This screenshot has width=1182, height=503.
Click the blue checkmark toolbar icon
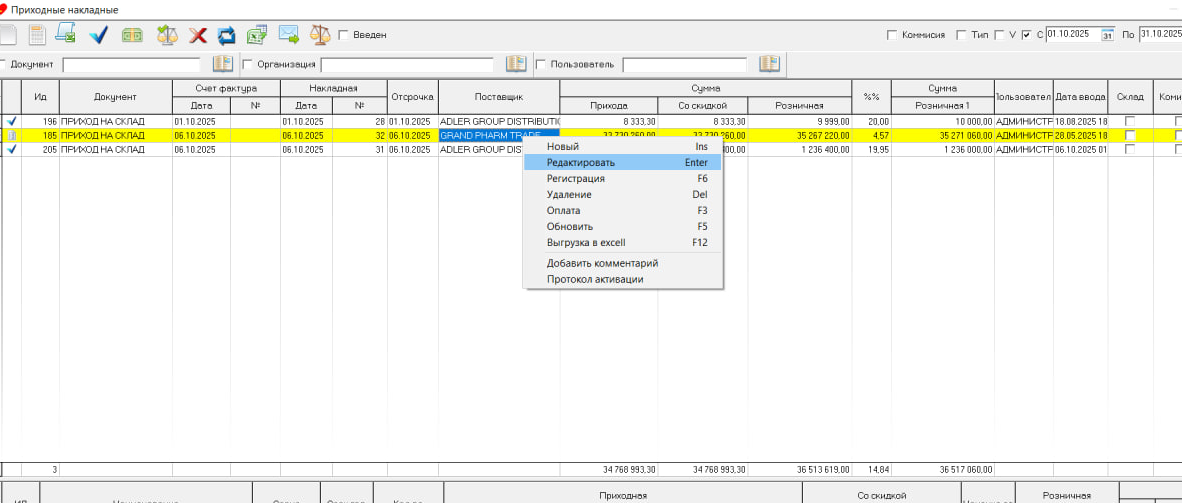(99, 35)
